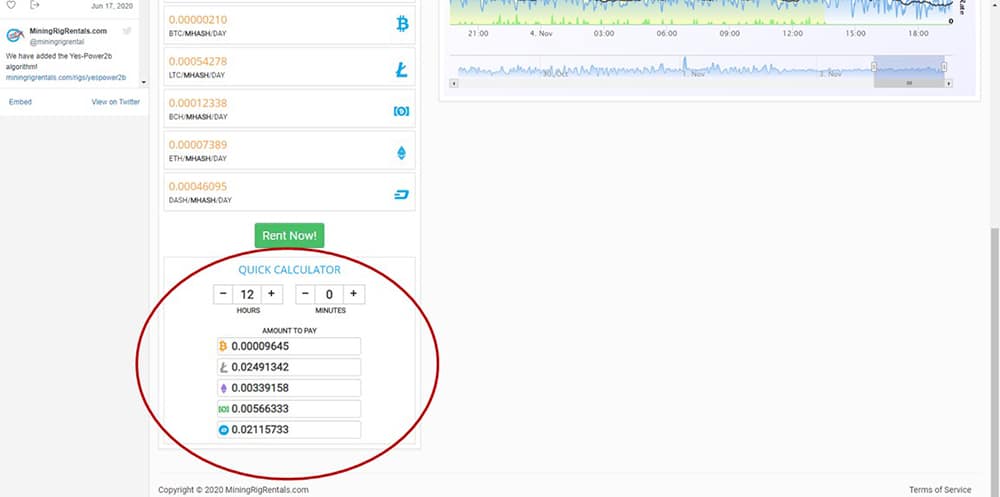Click the Ethereum icon in ETH price row
This screenshot has height=497, width=1000.
point(403,152)
